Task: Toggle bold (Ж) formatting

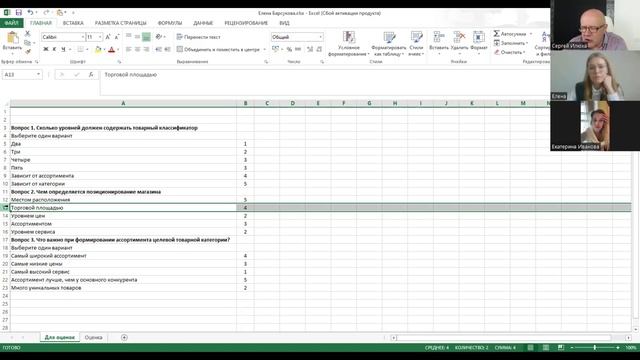Action: pyautogui.click(x=46, y=49)
